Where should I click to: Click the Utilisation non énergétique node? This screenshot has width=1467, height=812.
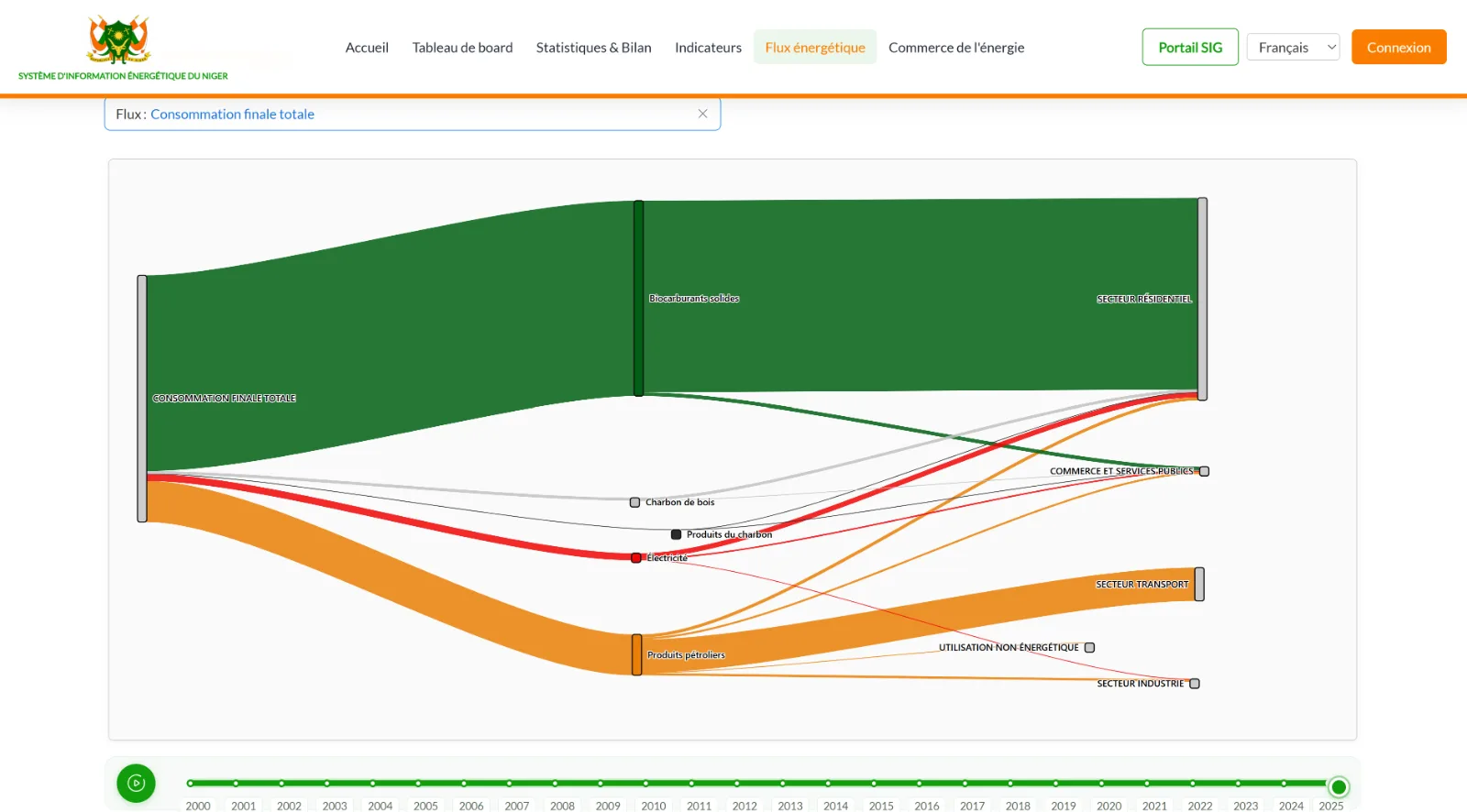[1089, 647]
